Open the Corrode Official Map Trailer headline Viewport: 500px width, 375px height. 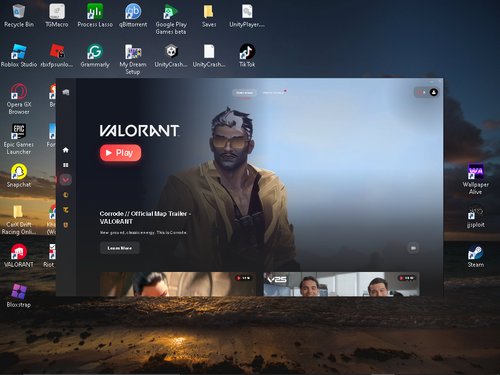[145, 217]
